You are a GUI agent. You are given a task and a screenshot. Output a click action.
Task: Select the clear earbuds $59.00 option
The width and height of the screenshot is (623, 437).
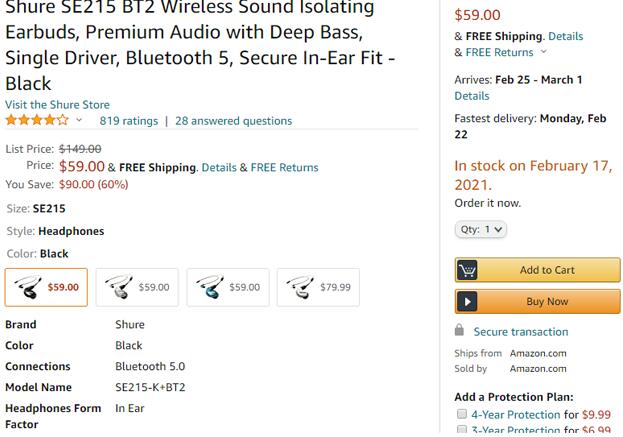click(x=138, y=287)
